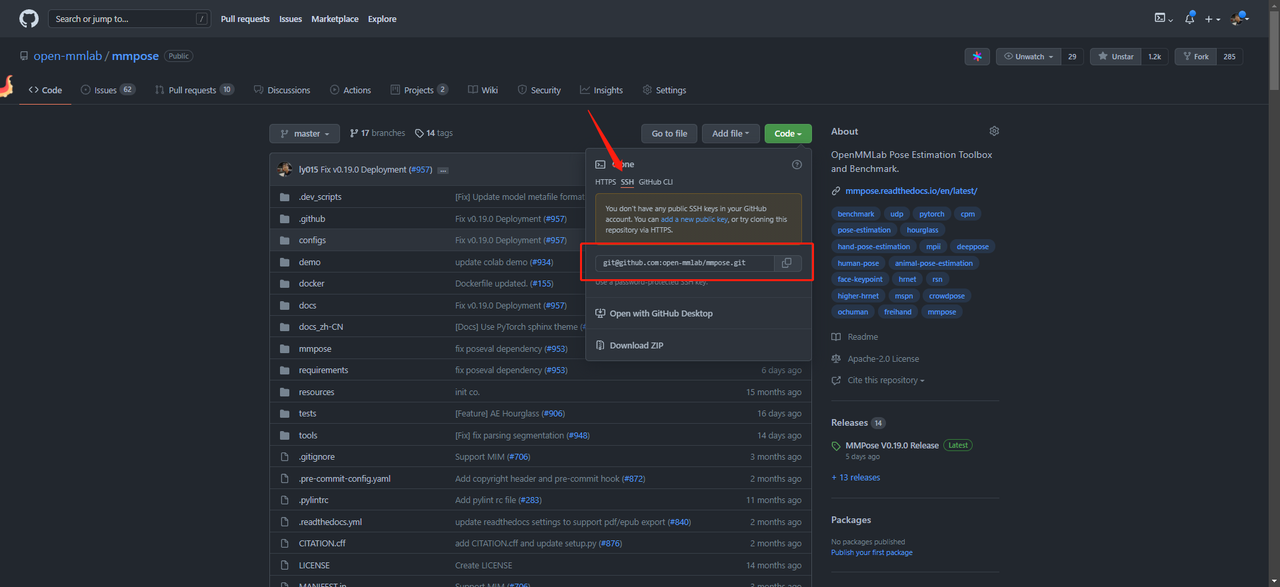Viewport: 1280px width, 587px height.
Task: Click the GitHub octocat logo
Action: tap(27, 18)
